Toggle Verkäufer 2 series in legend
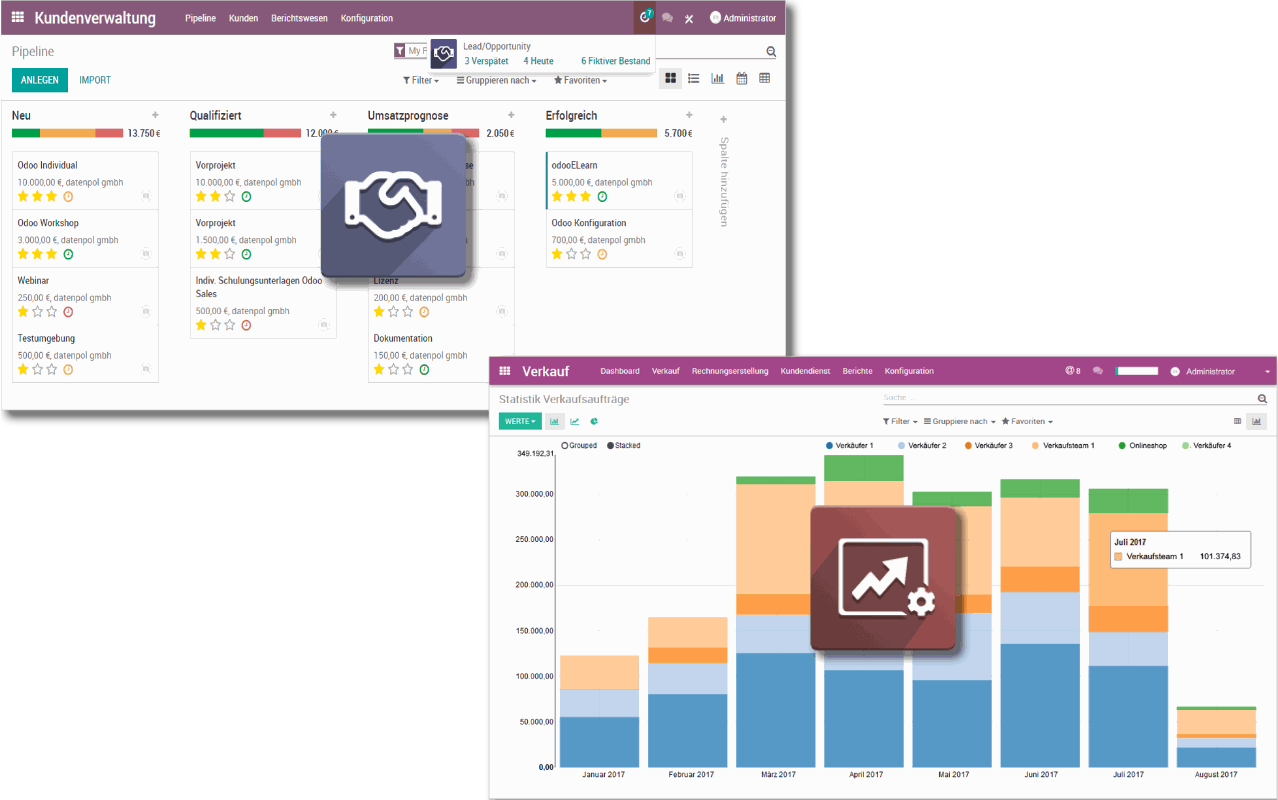The width and height of the screenshot is (1278, 800). coord(922,445)
